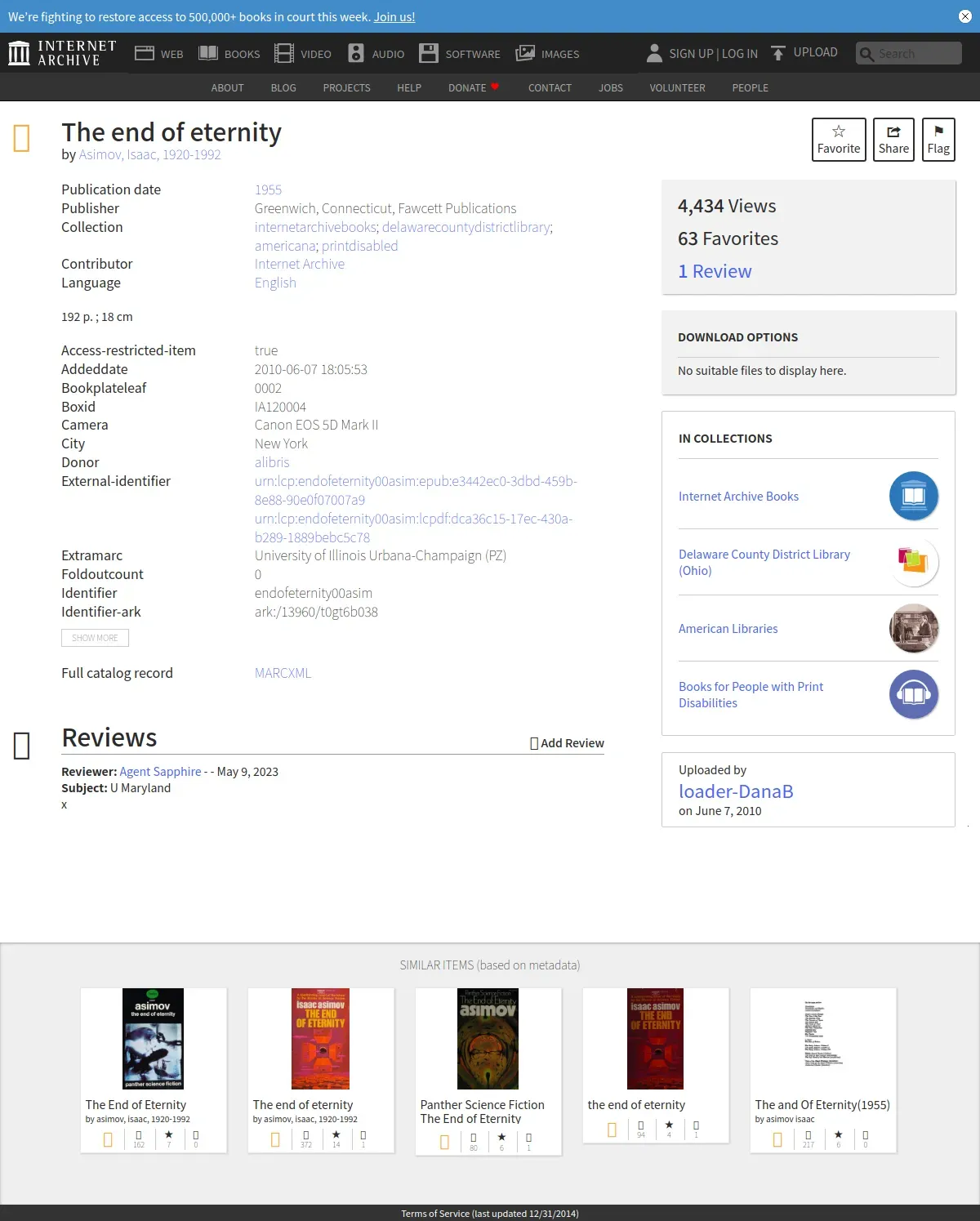Click Books for Print Disabilities headphone icon
Viewport: 980px width, 1221px height.
click(914, 694)
